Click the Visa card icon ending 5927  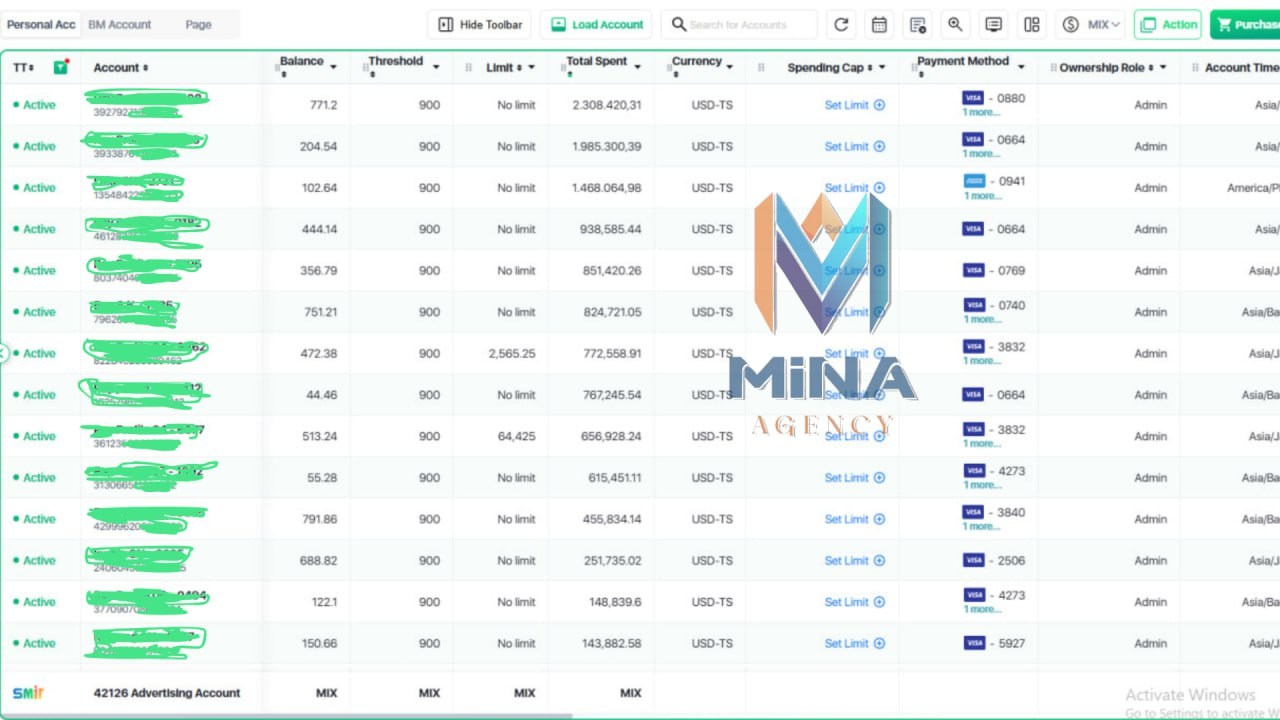[x=974, y=643]
